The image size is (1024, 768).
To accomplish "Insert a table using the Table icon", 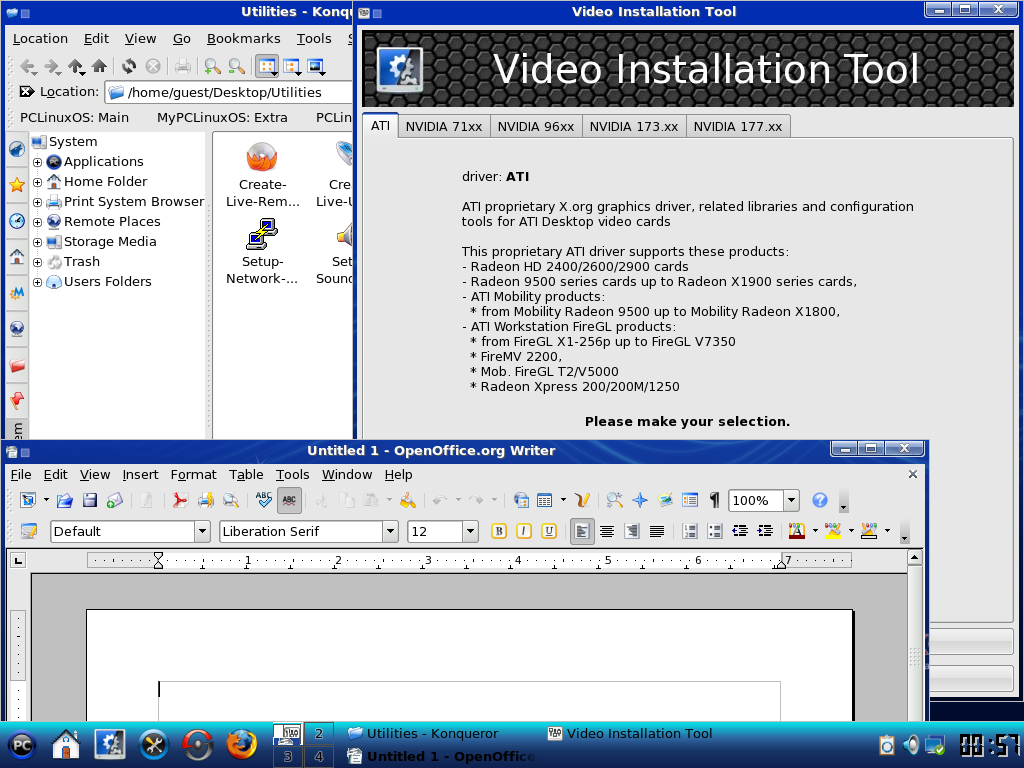I will pos(544,500).
